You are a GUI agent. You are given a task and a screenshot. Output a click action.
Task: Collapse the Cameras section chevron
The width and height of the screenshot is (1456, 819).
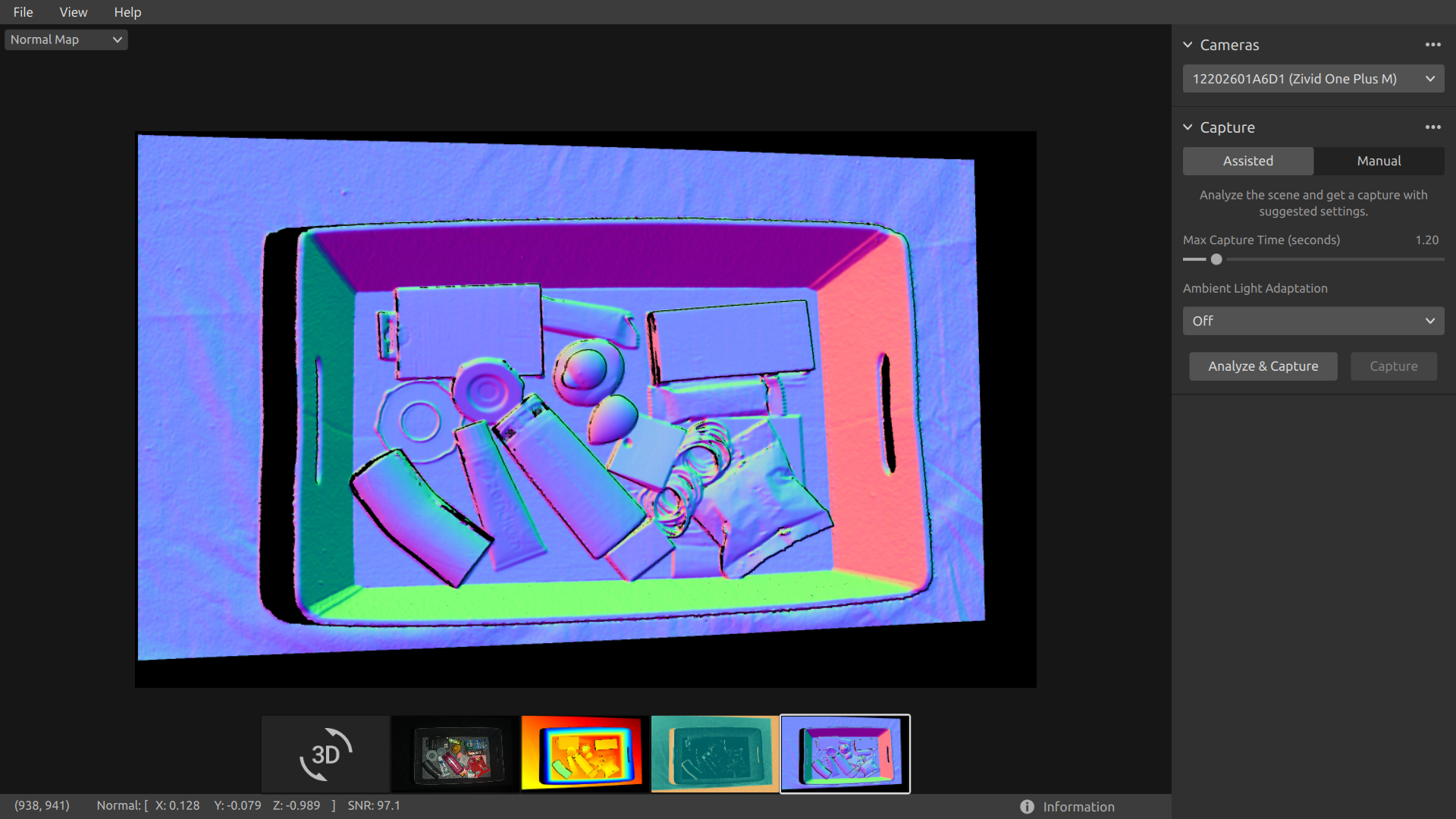1188,45
